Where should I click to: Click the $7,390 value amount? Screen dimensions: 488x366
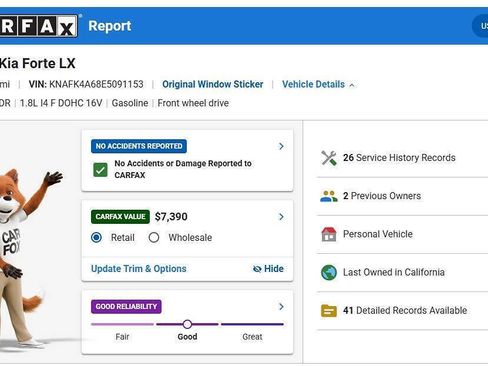click(x=171, y=217)
